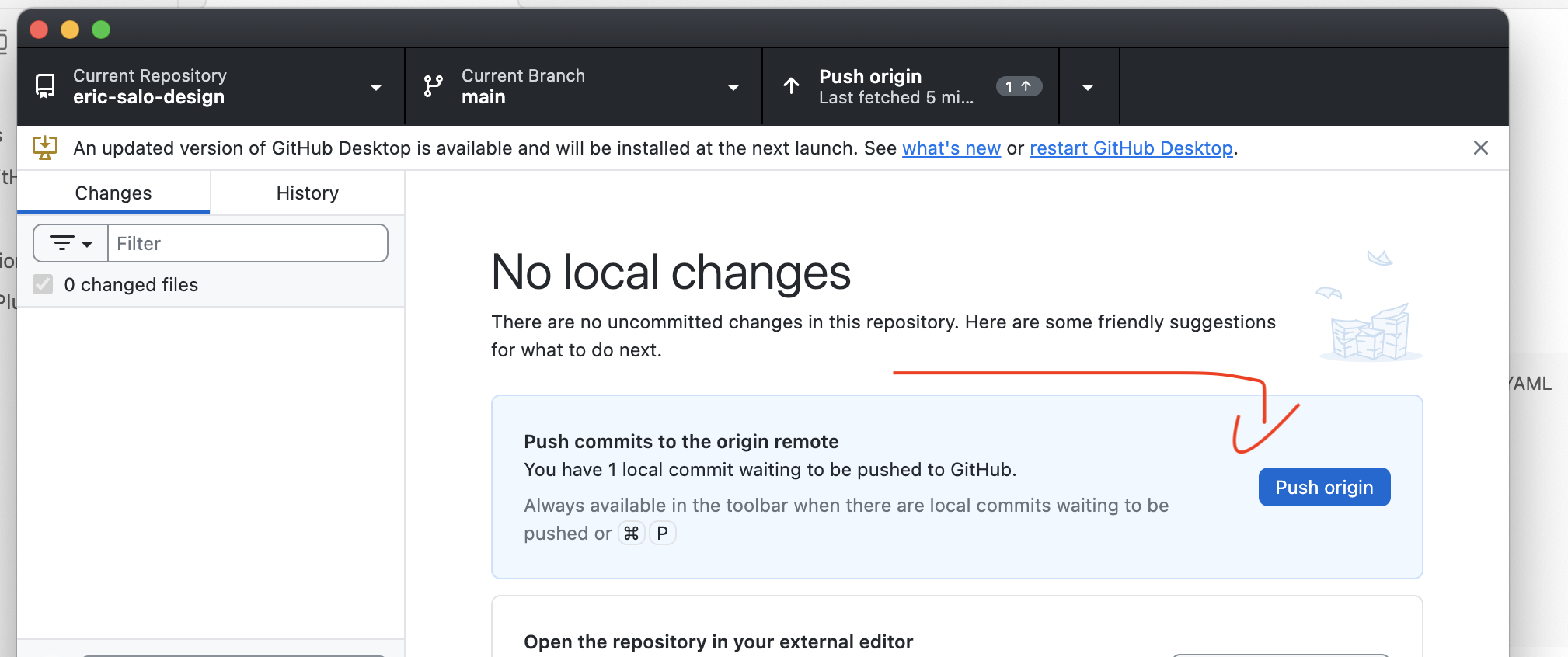
Task: Click the upward push arrow icon
Action: [791, 86]
